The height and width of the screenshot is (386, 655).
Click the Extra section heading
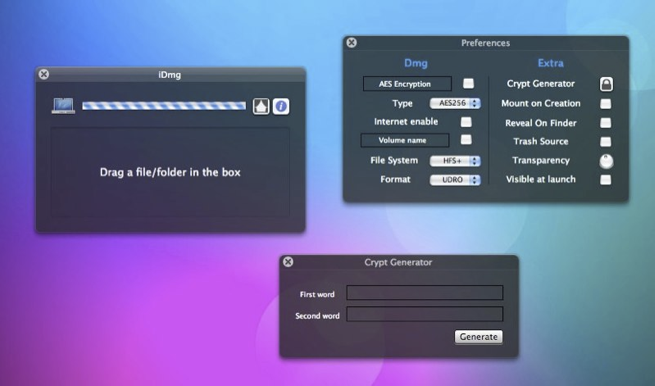coord(551,63)
